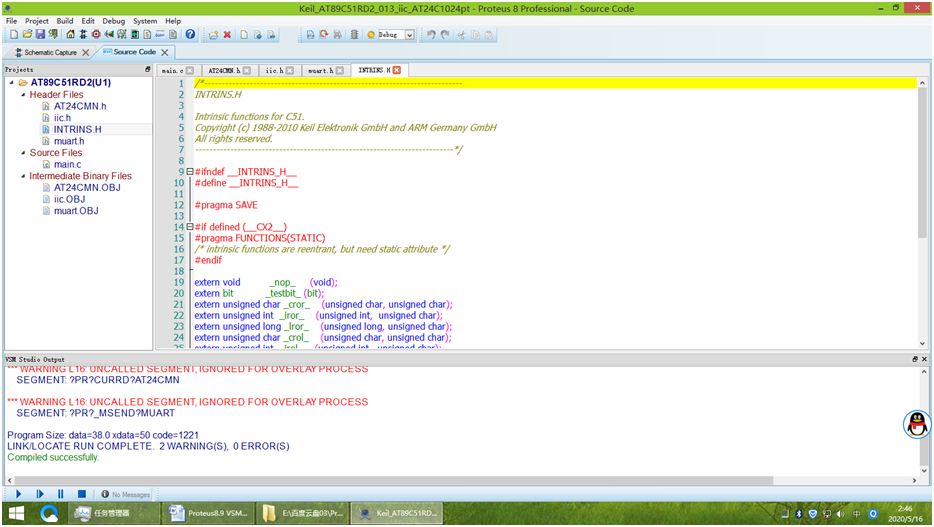Click the Redo arrow icon
This screenshot has height=527, width=934.
(445, 35)
